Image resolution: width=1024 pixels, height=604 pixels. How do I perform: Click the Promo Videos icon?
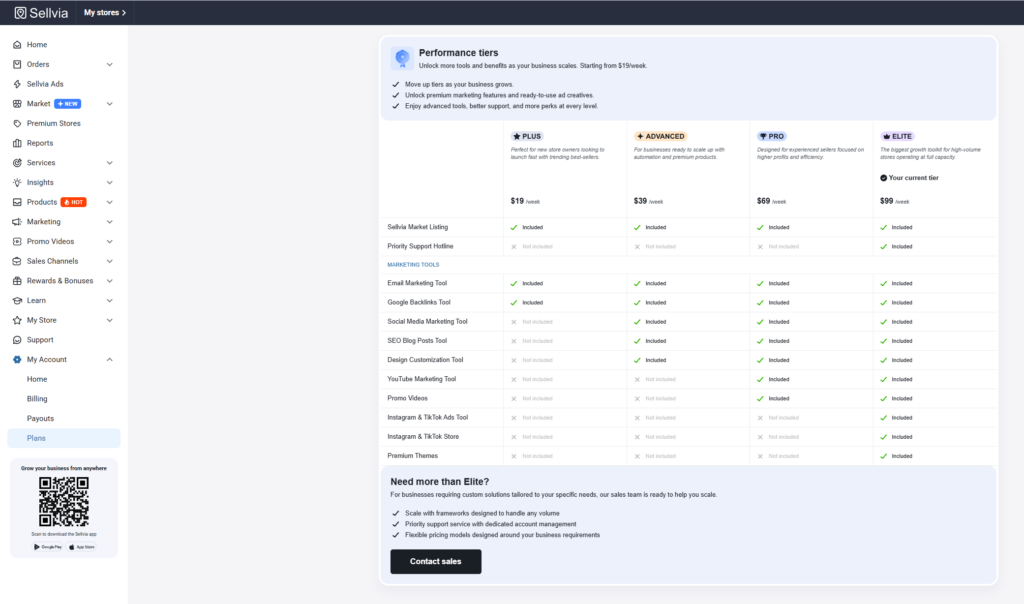[17, 241]
